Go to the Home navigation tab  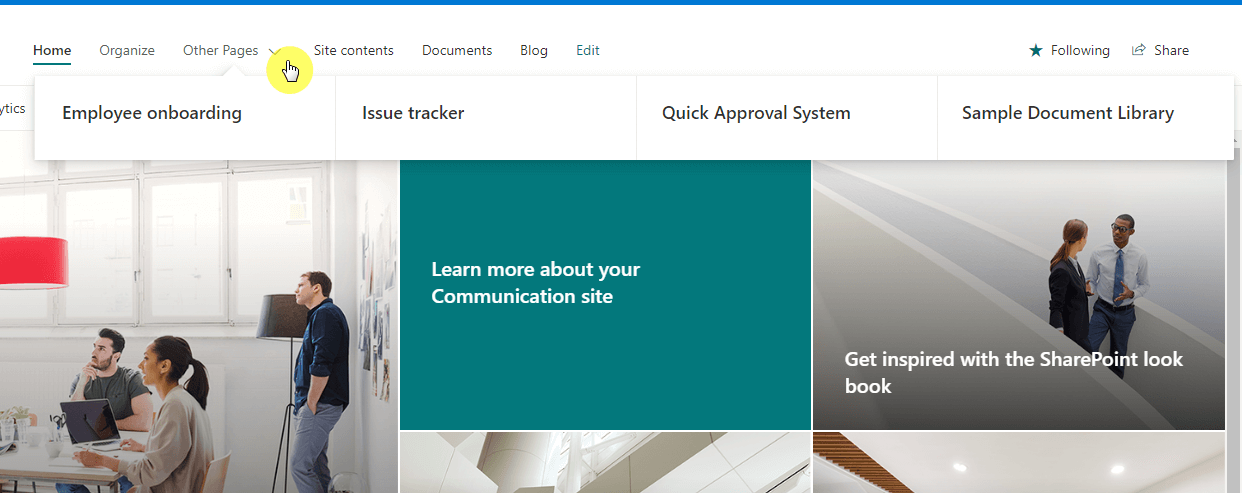click(52, 50)
